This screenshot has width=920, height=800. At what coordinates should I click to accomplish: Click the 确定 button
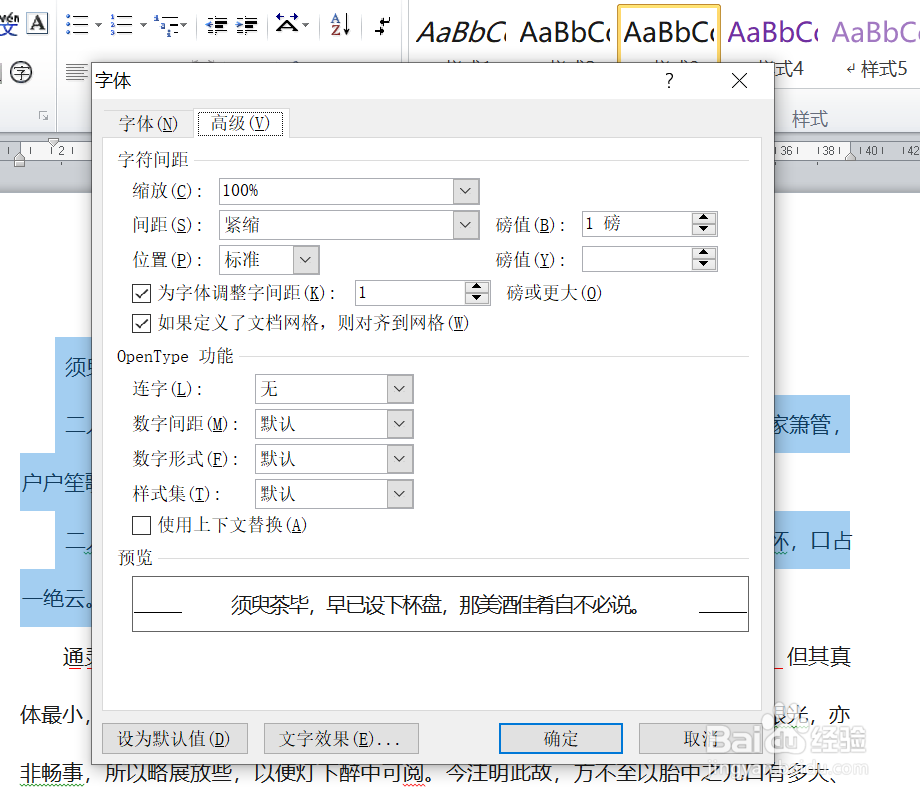pyautogui.click(x=560, y=737)
